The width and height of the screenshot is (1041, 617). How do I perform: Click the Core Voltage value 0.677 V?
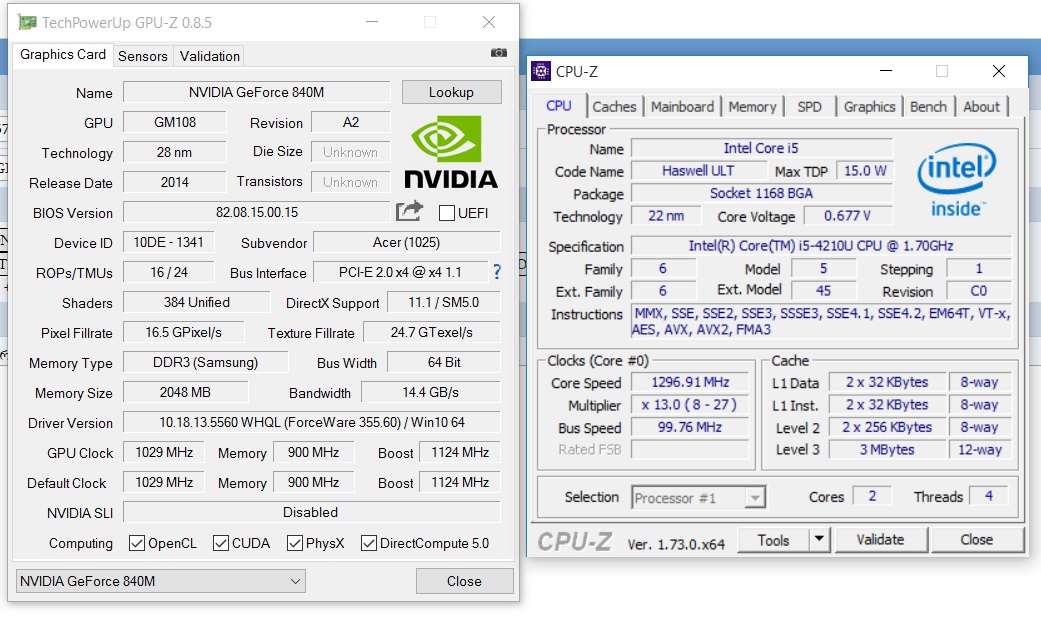click(848, 216)
